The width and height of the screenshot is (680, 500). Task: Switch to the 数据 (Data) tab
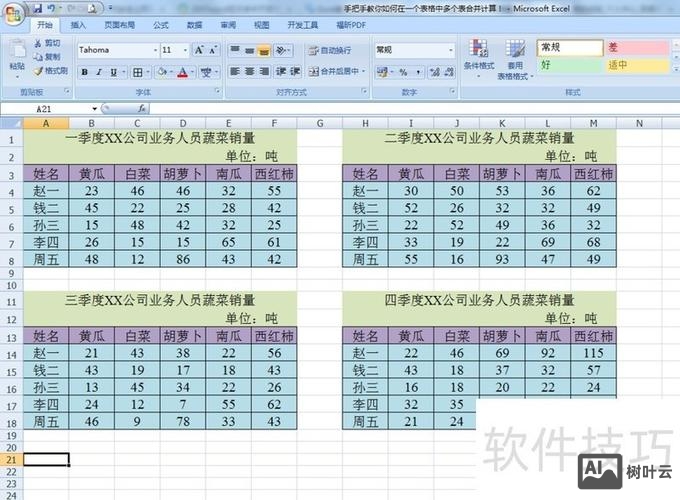194,25
